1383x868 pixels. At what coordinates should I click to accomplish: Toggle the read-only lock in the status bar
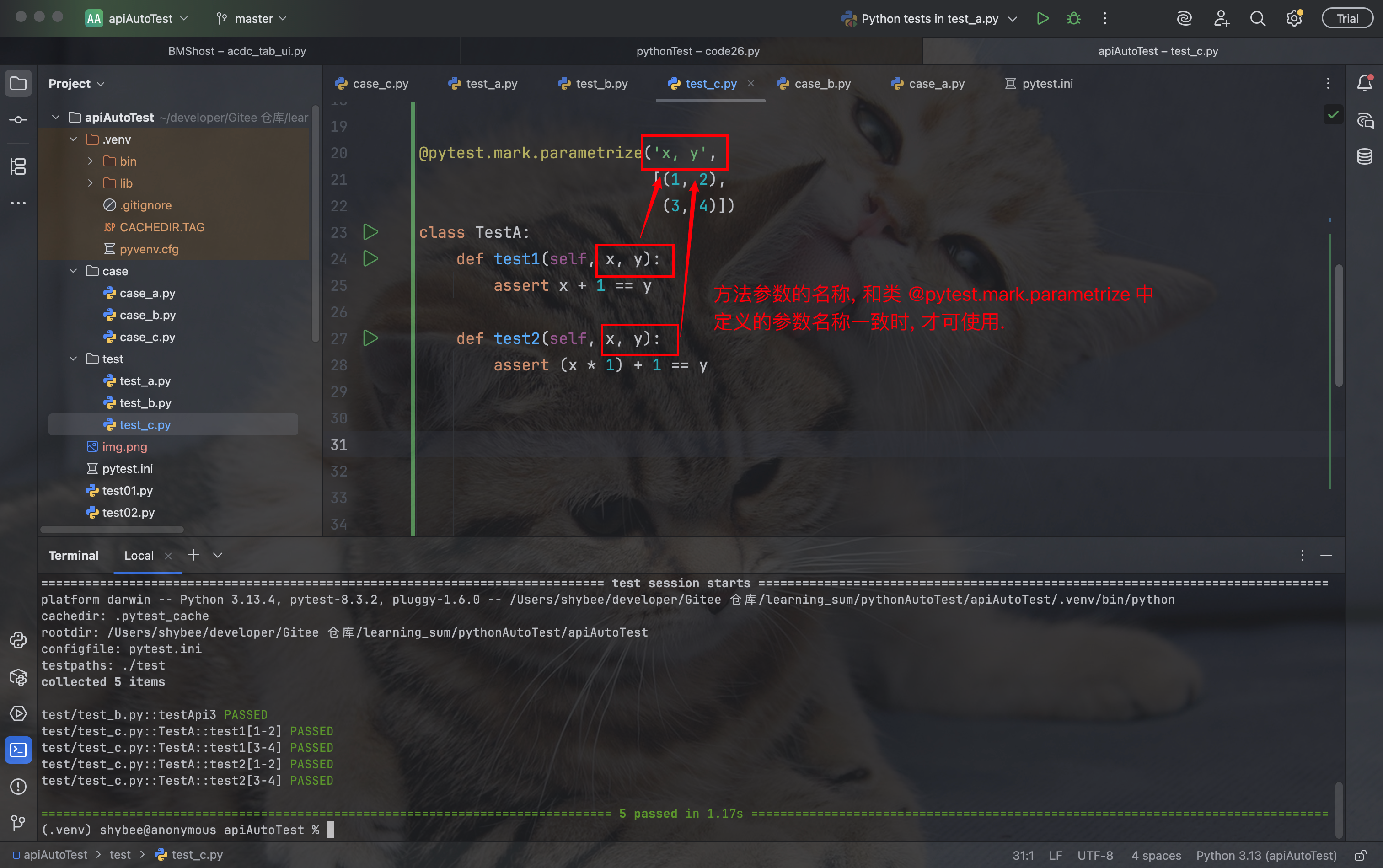pyautogui.click(x=1360, y=855)
